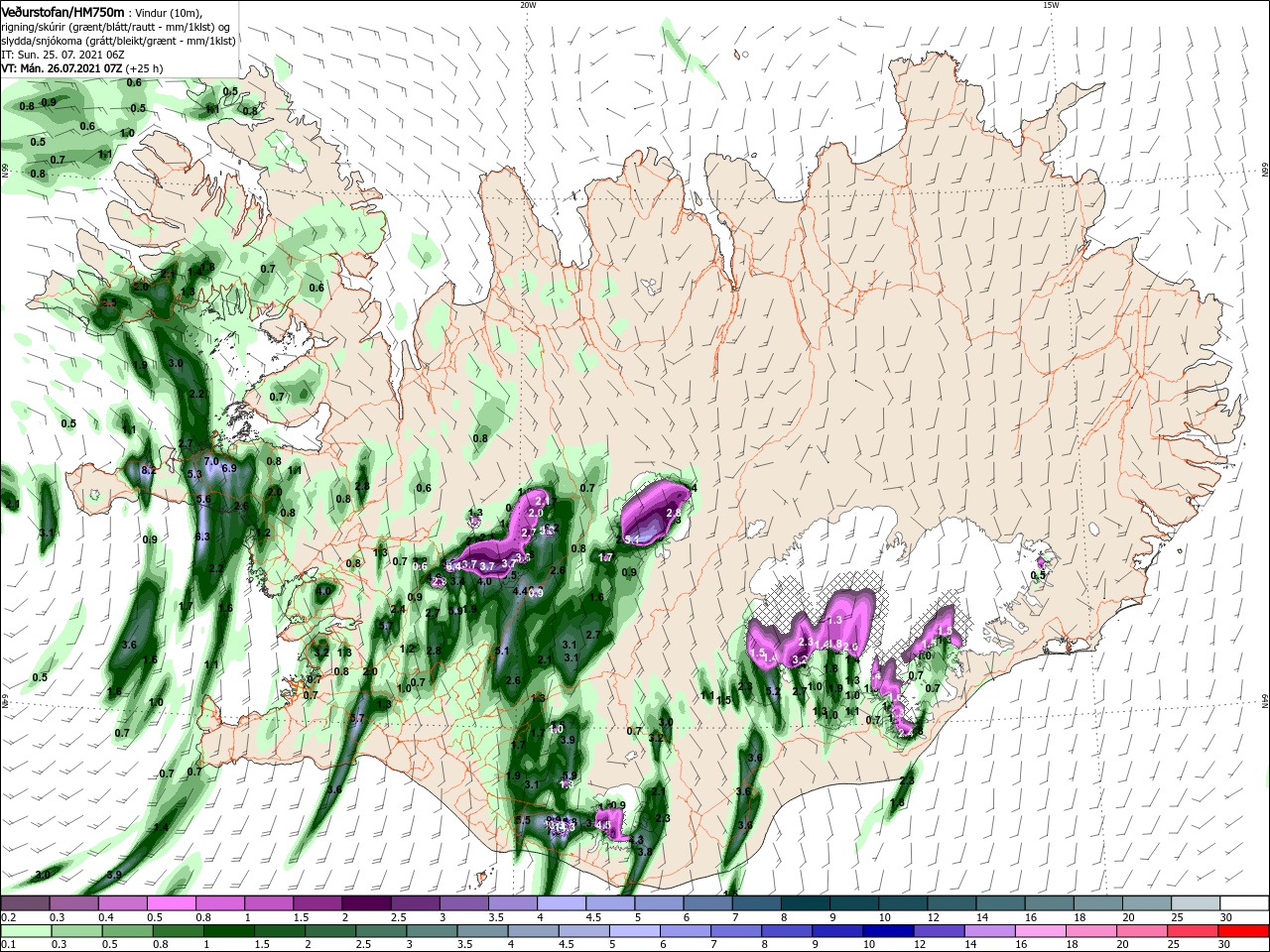Click the '(+25 h)' forecast offset text
This screenshot has width=1270, height=952.
[x=145, y=68]
